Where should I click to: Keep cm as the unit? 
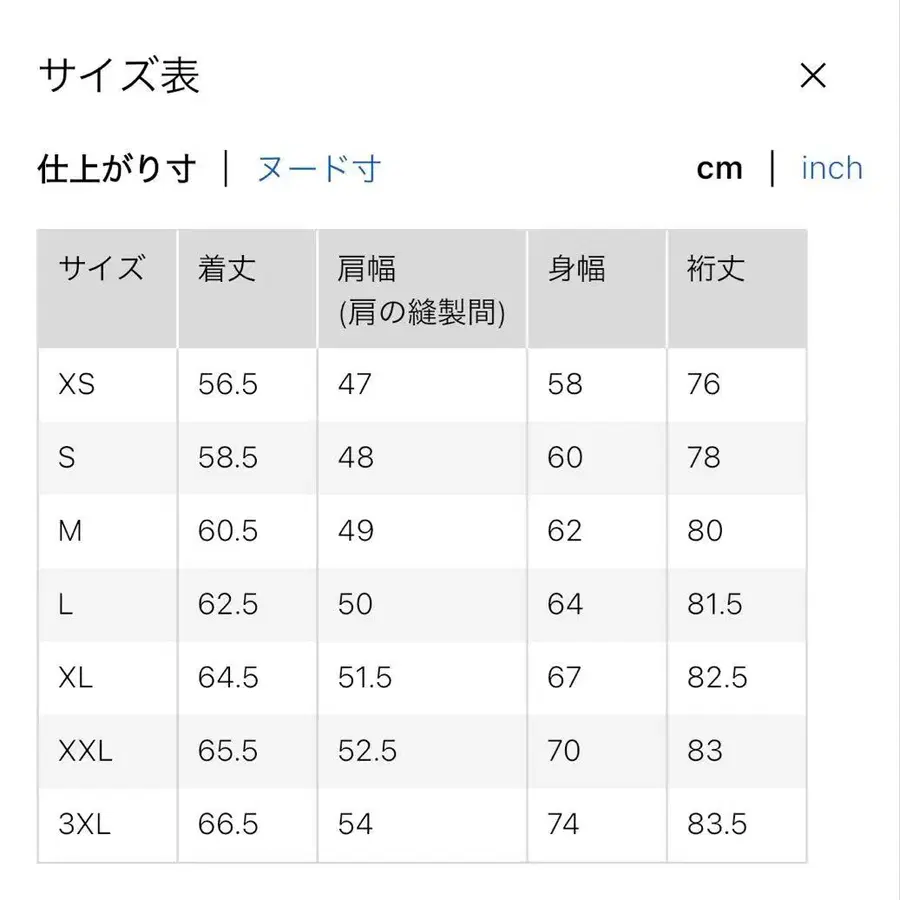(719, 167)
